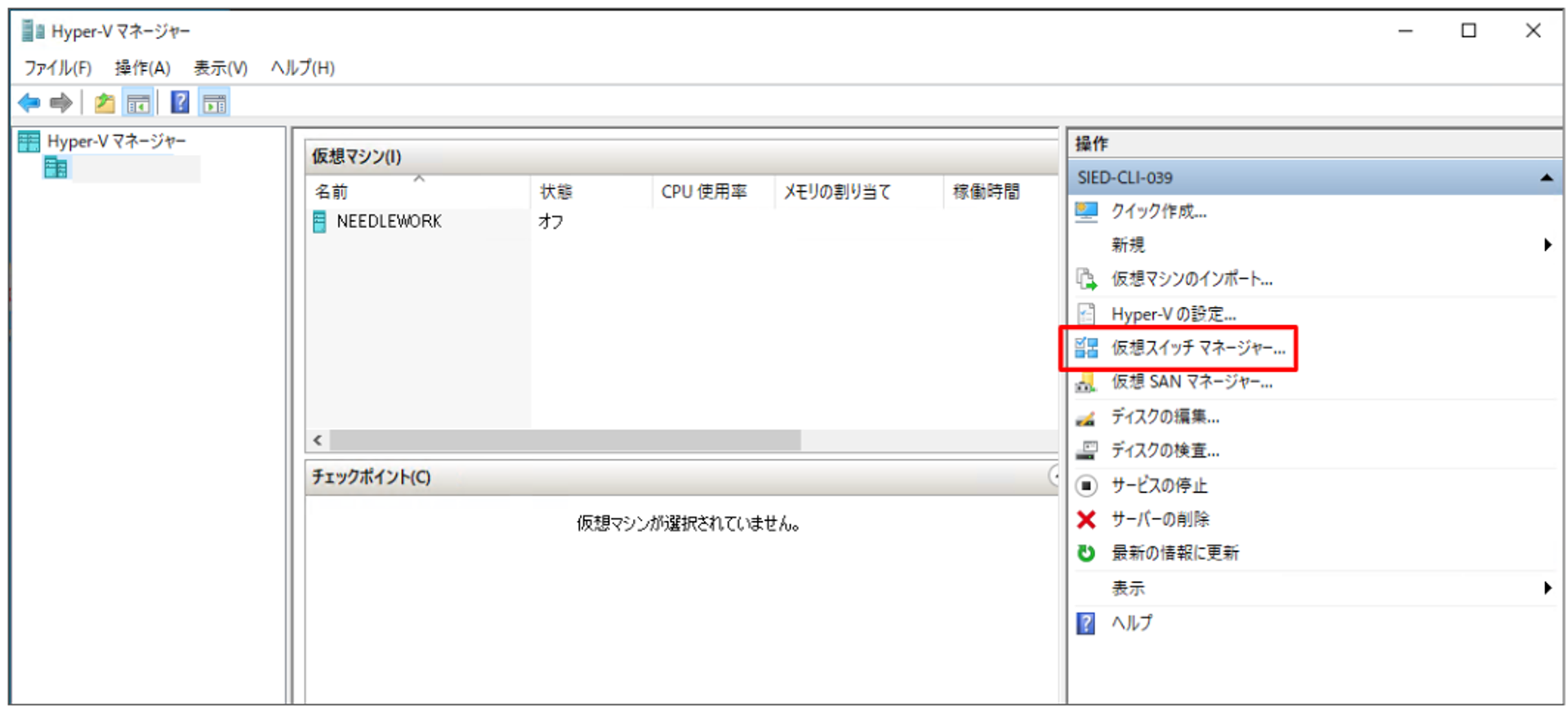Open 仮想マシンのインポート... action
Viewport: 1568px width, 712px height.
pyautogui.click(x=1192, y=279)
